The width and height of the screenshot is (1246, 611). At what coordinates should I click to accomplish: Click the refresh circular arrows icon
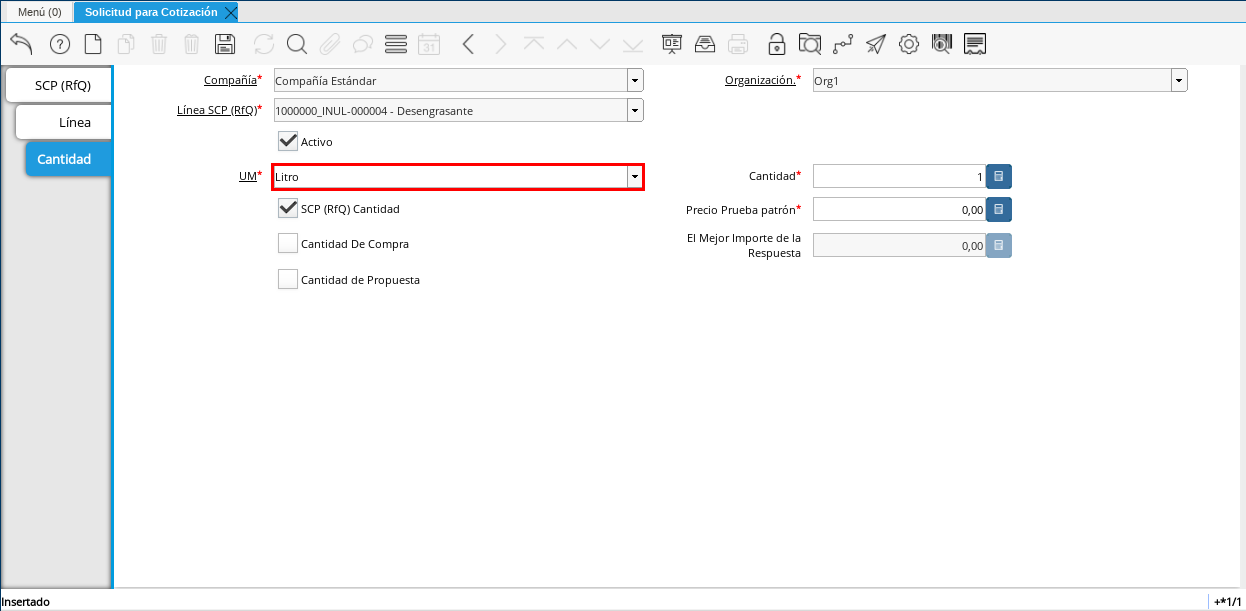point(264,44)
